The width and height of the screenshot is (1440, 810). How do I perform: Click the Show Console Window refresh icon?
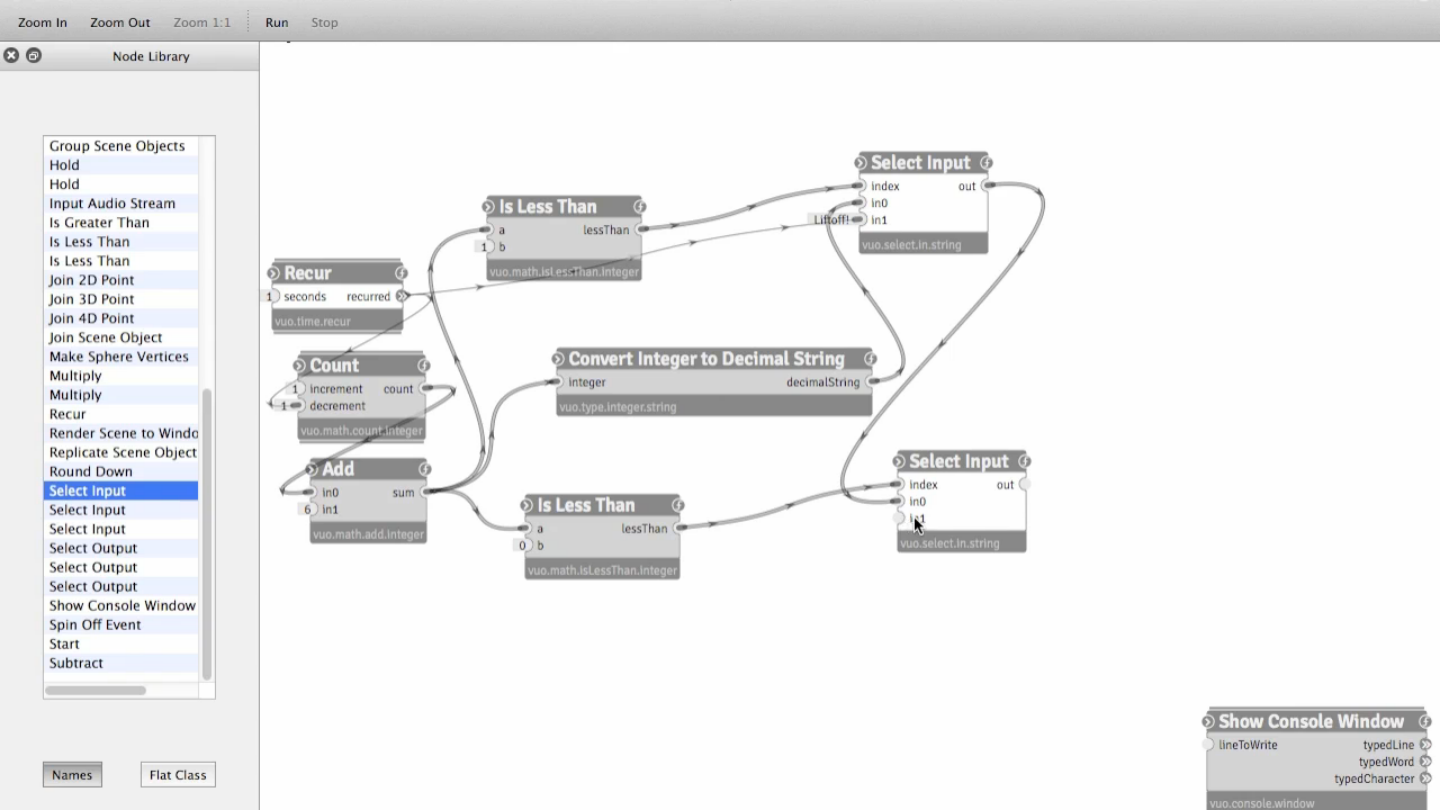(1208, 722)
